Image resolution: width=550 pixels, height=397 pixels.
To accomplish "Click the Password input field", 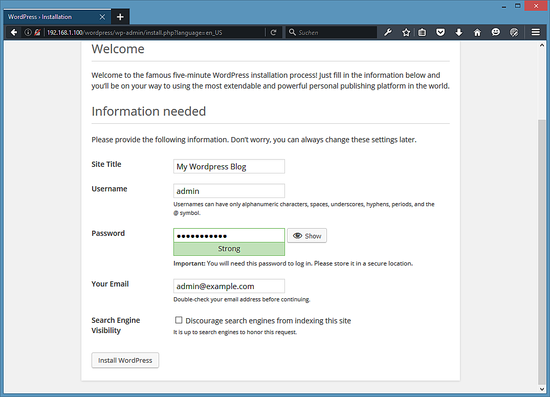I will tap(229, 236).
